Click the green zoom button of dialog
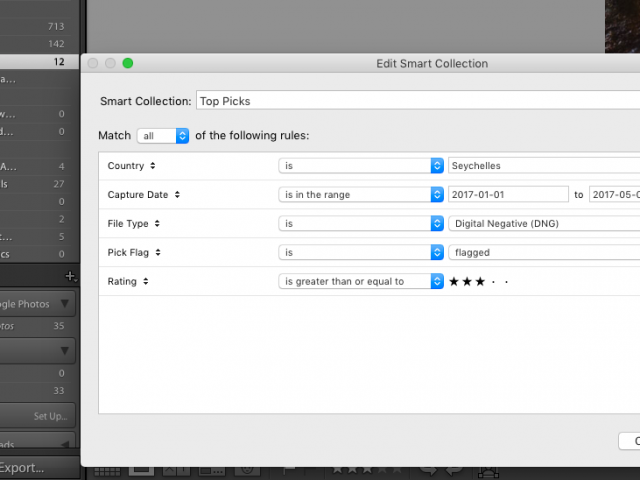Image resolution: width=640 pixels, height=480 pixels. 128,63
